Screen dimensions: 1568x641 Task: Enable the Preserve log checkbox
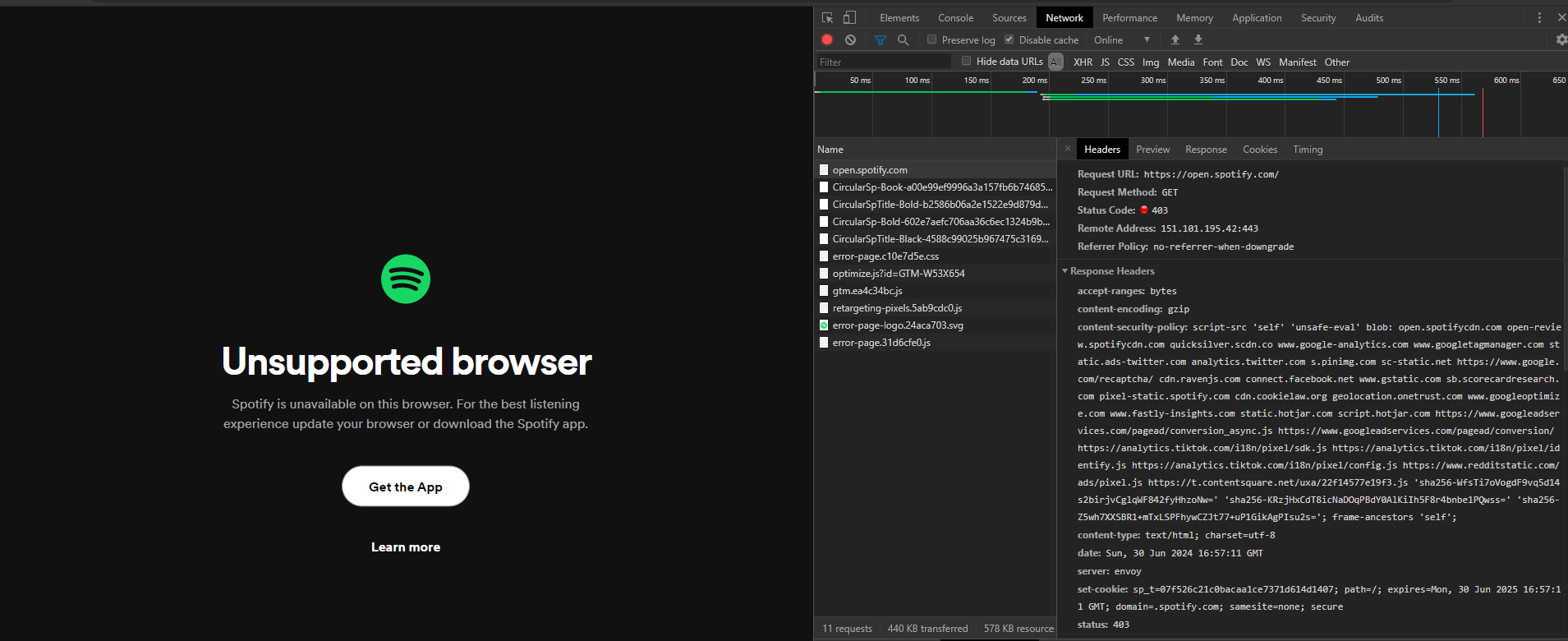[x=931, y=39]
